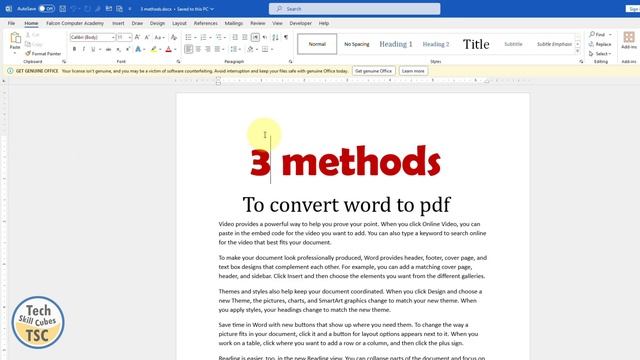The image size is (640, 360).
Task: Open the Paragraph dialog launcher
Action: (291, 62)
